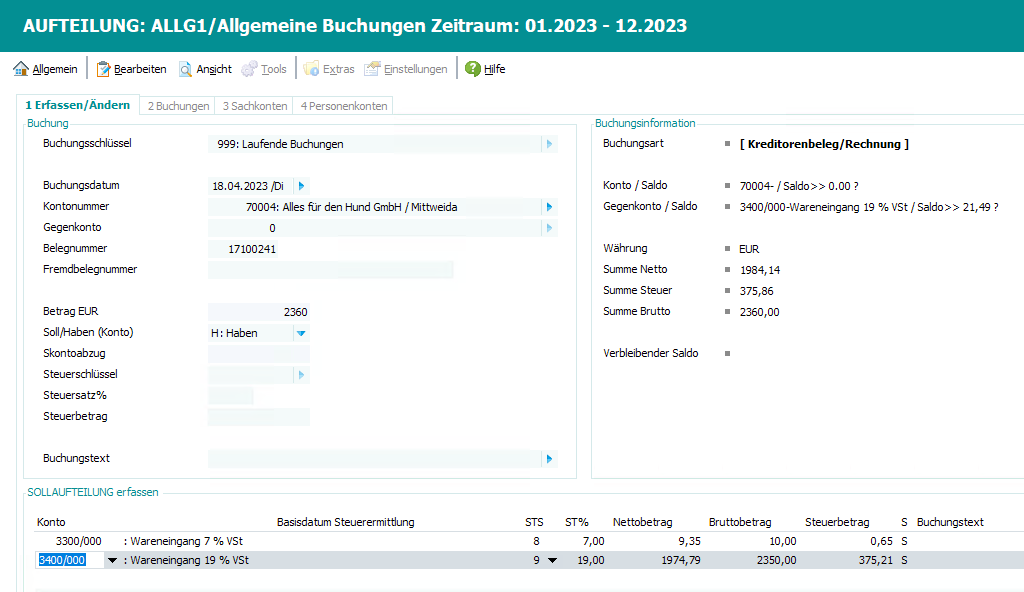Viewport: 1024px width, 592px height.
Task: Open the Bearbeiten toolbar icon
Action: [x=103, y=69]
